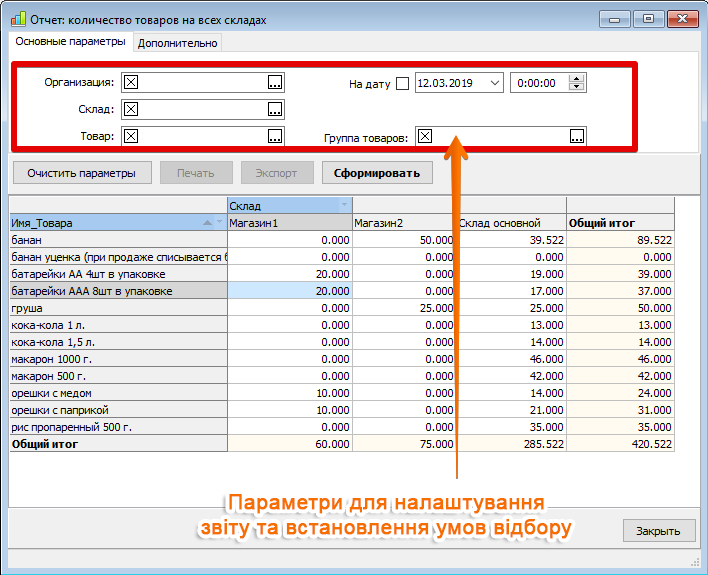Select the Общий итог row label
Image resolution: width=708 pixels, height=575 pixels.
click(x=118, y=444)
